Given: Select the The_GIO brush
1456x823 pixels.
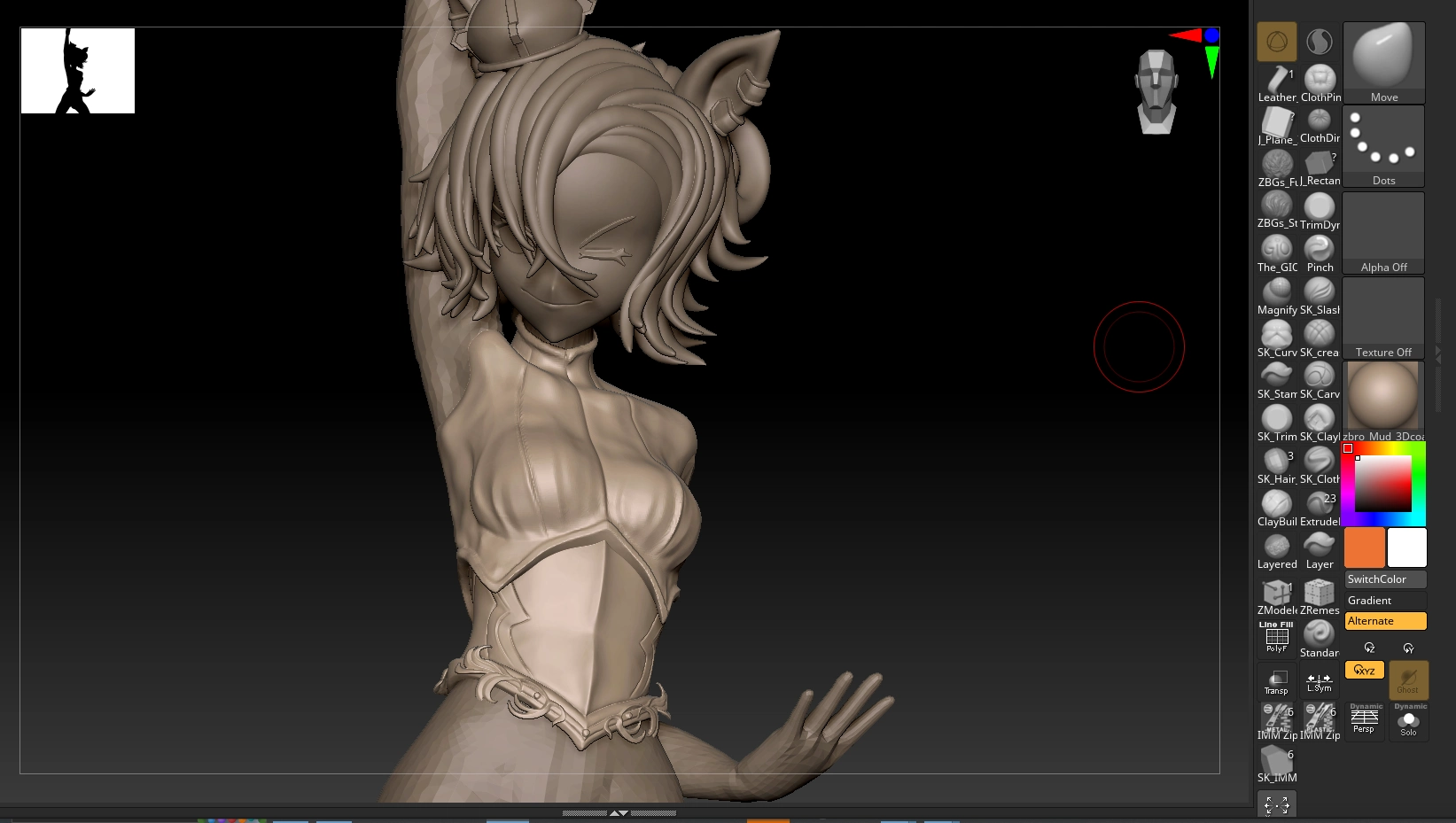Looking at the screenshot, I should pos(1277,254).
